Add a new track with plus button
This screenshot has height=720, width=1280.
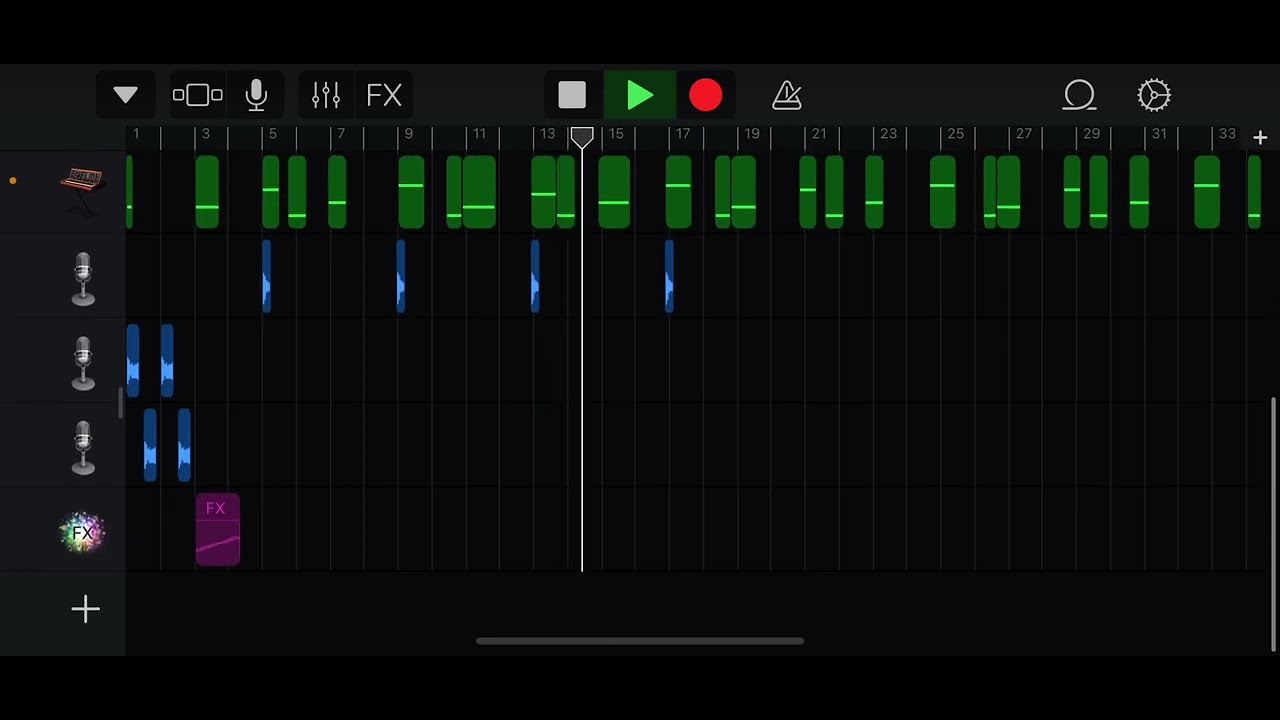[x=85, y=609]
